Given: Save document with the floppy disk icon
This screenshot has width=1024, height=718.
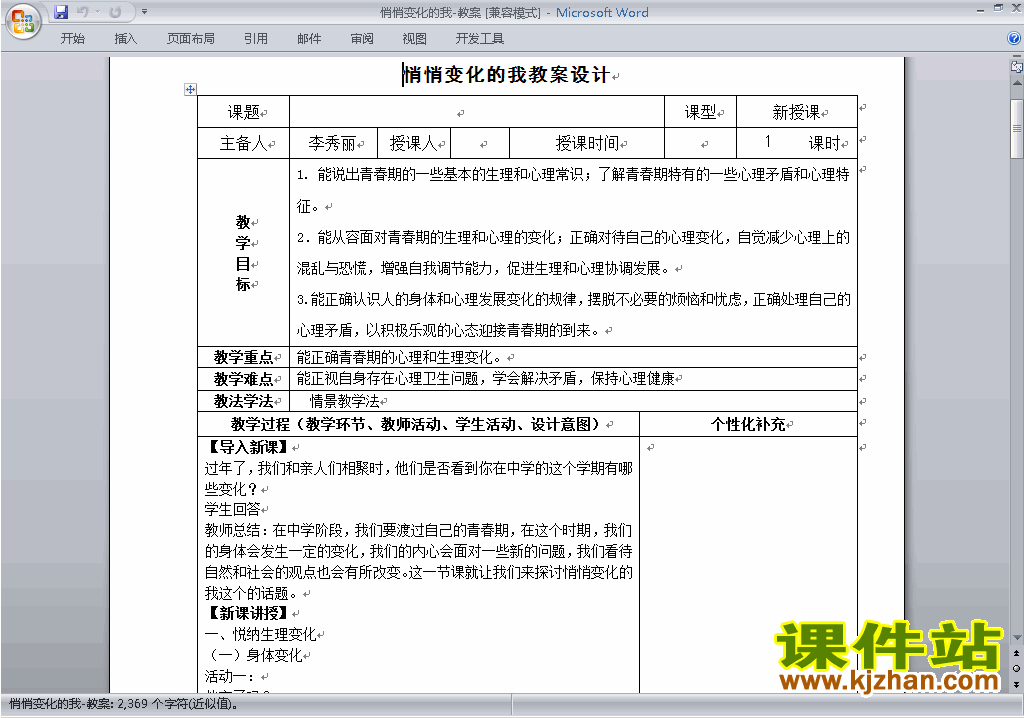Looking at the screenshot, I should (61, 12).
